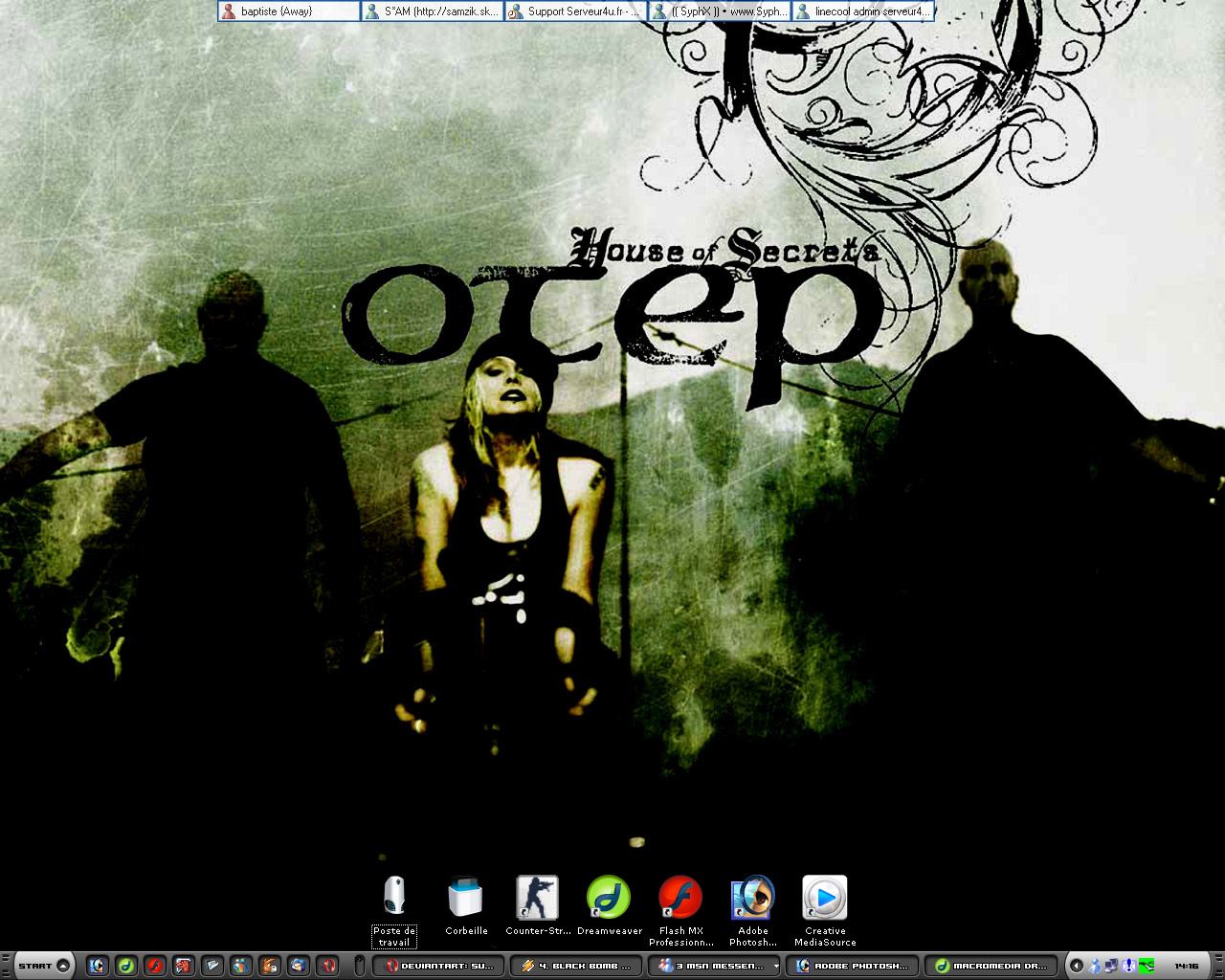Open Black Bomb Winamp taskbar button

click(x=576, y=966)
